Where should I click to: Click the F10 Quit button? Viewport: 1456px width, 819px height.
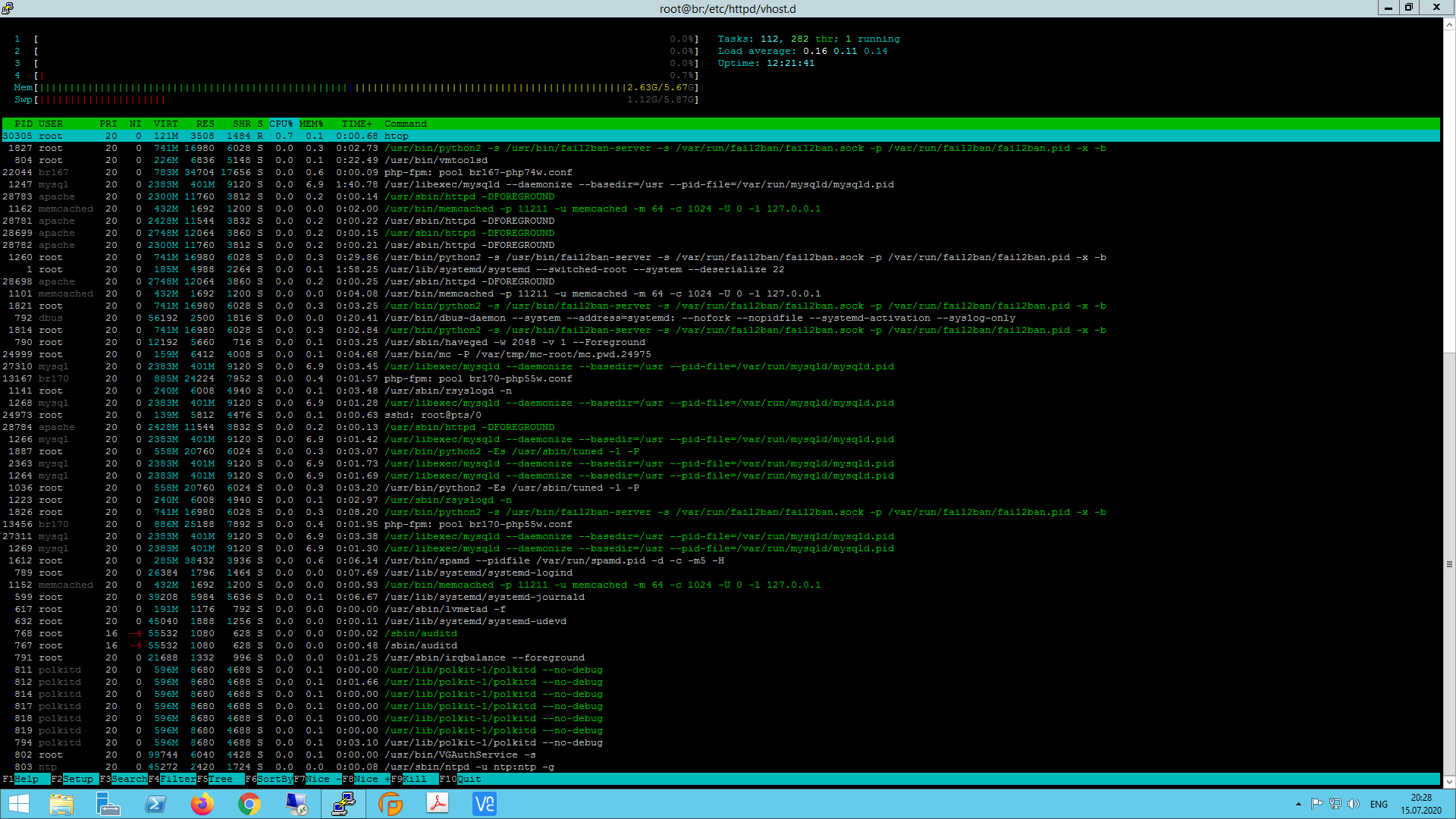(468, 779)
